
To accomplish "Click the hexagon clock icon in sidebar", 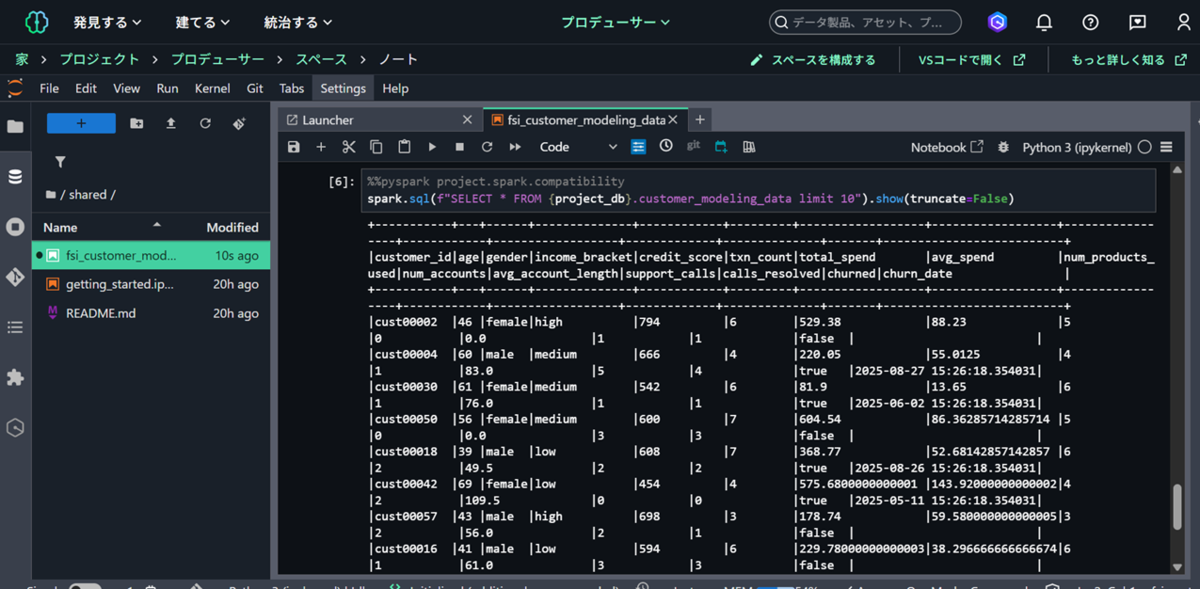I will pos(15,428).
